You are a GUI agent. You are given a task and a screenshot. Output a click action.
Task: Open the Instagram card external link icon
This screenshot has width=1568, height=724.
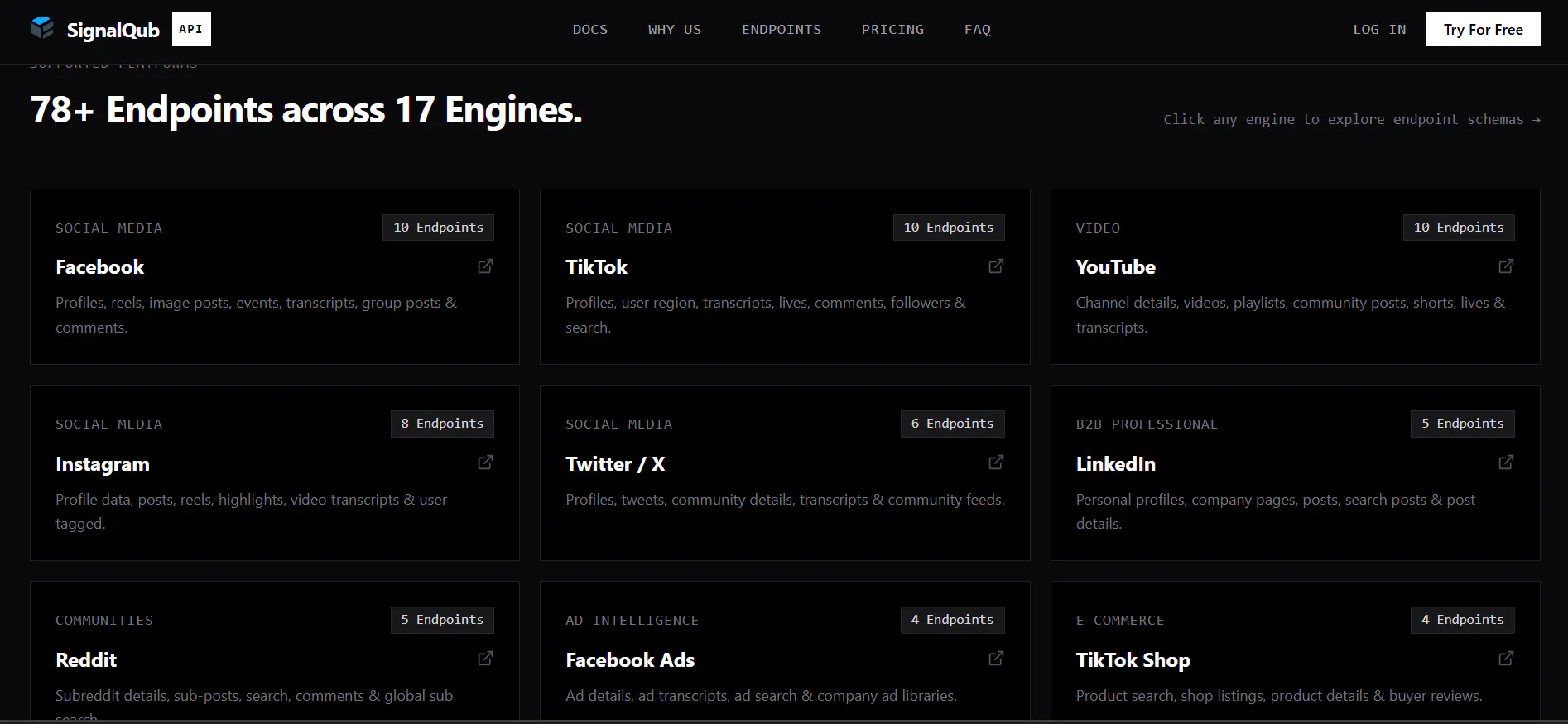pyautogui.click(x=486, y=463)
